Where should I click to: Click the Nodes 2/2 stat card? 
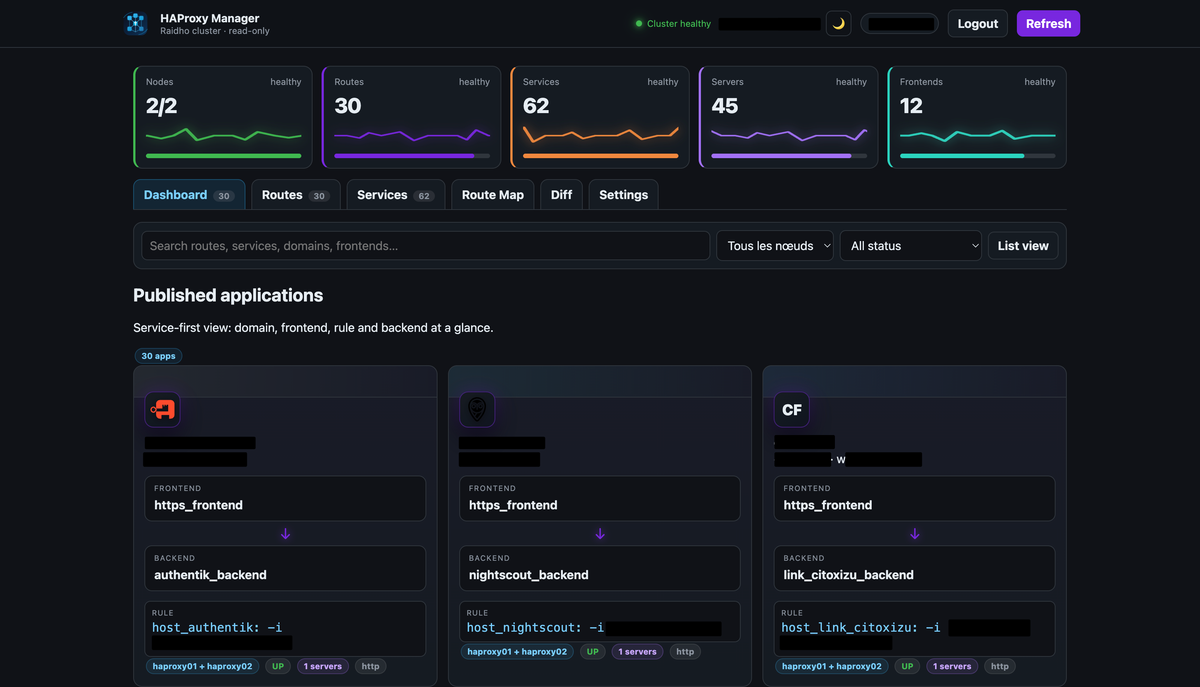(x=223, y=117)
